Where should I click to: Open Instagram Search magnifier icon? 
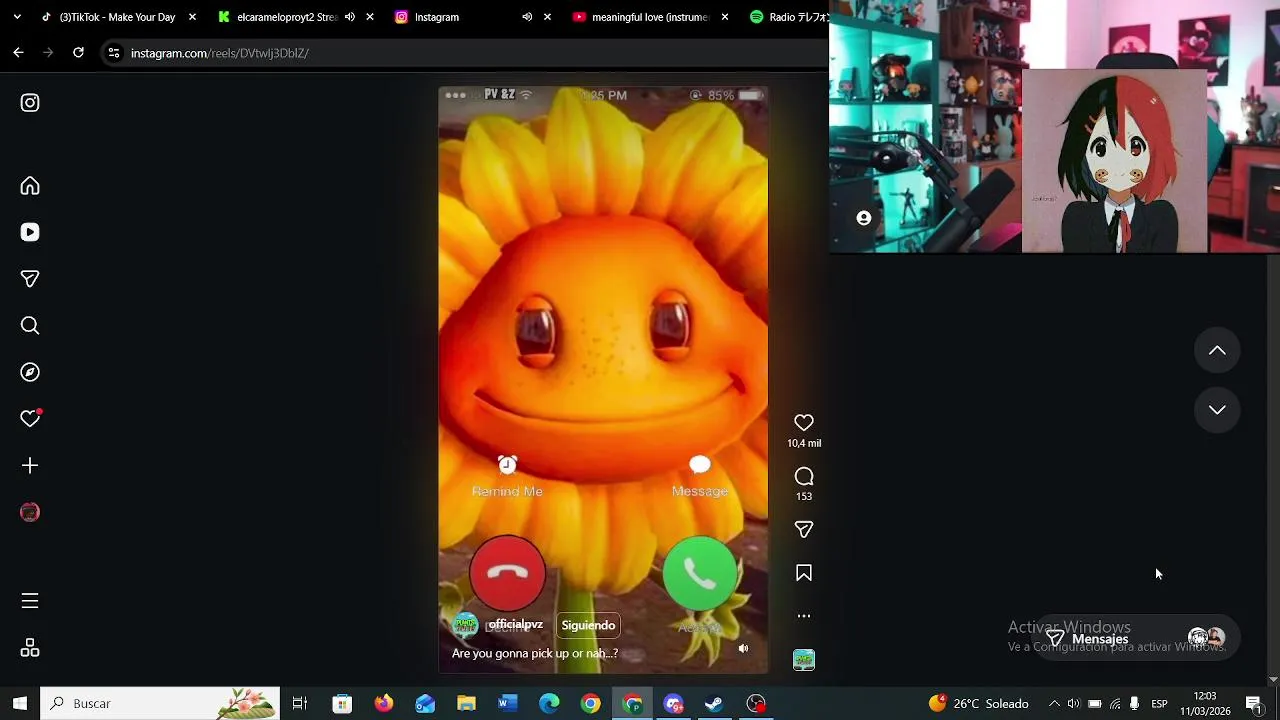point(30,326)
